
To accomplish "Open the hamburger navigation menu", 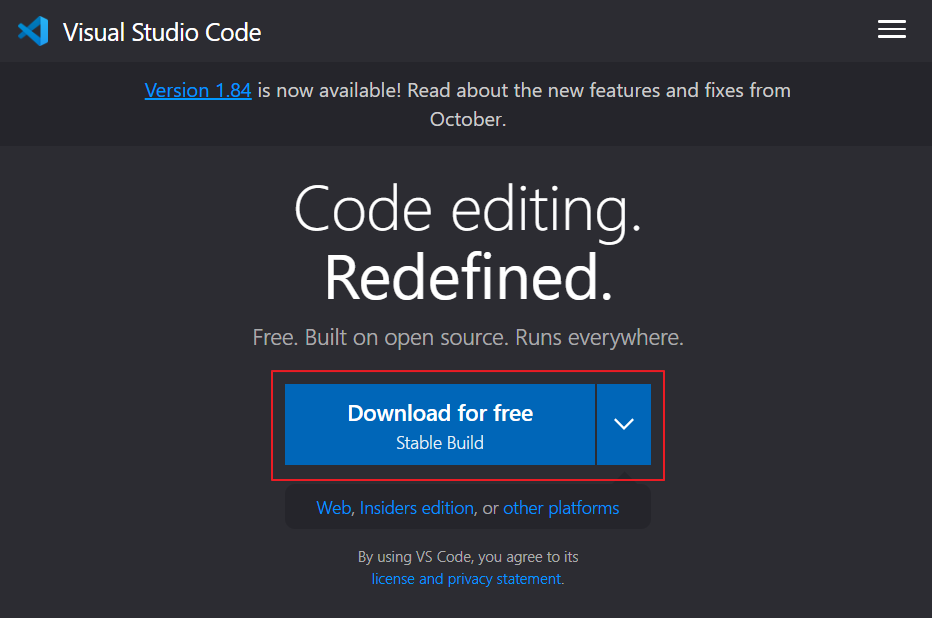I will pyautogui.click(x=892, y=29).
